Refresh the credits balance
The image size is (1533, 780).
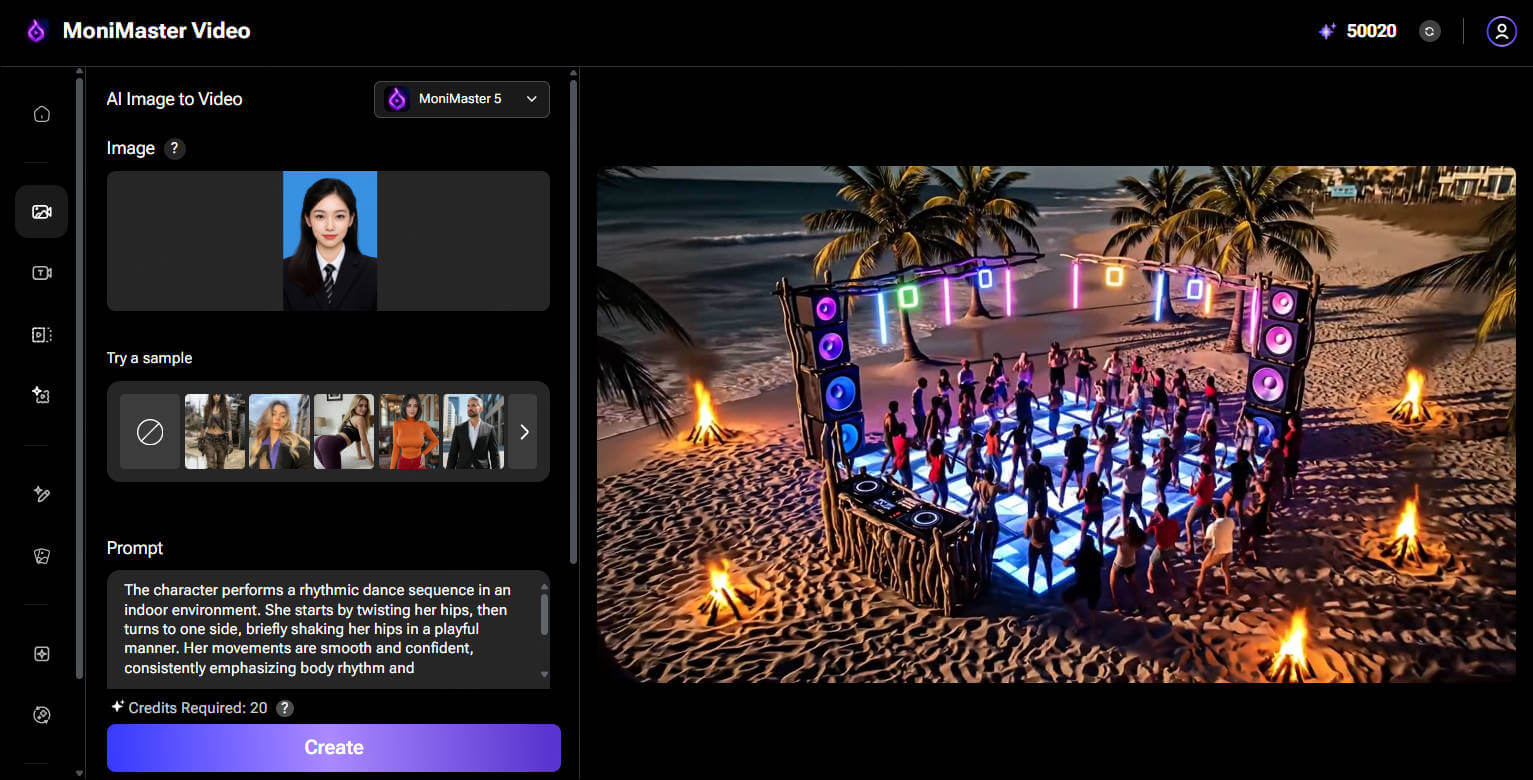pos(1430,31)
